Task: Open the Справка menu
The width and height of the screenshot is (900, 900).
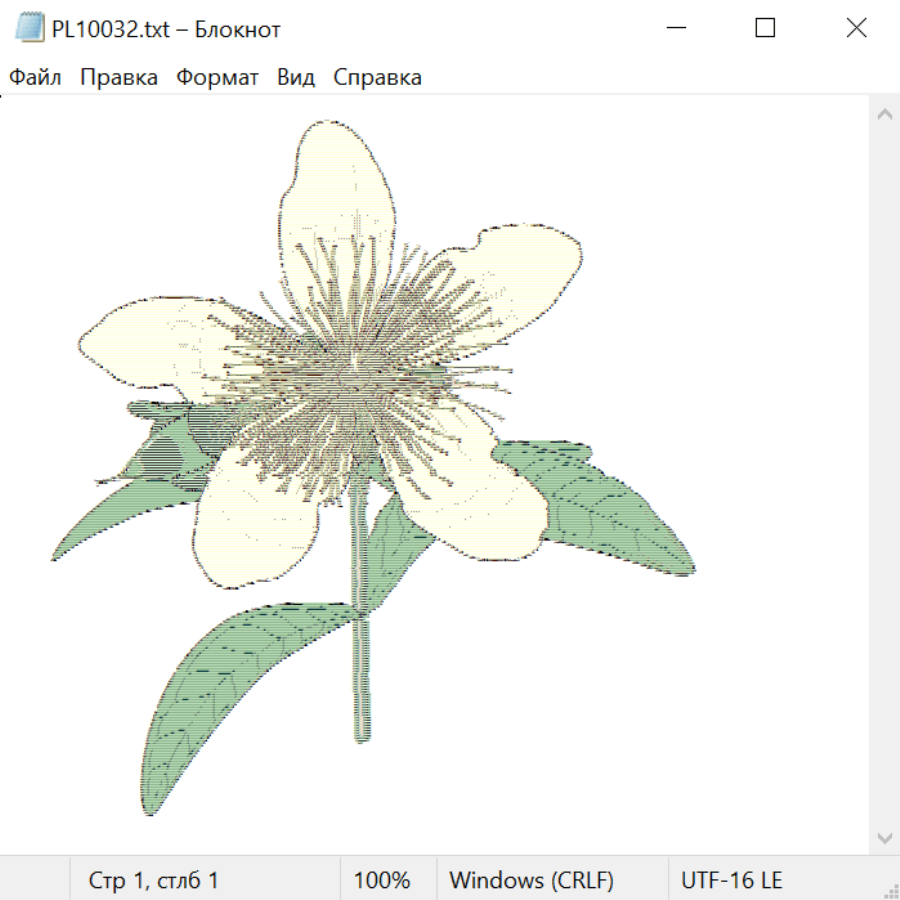Action: [377, 78]
